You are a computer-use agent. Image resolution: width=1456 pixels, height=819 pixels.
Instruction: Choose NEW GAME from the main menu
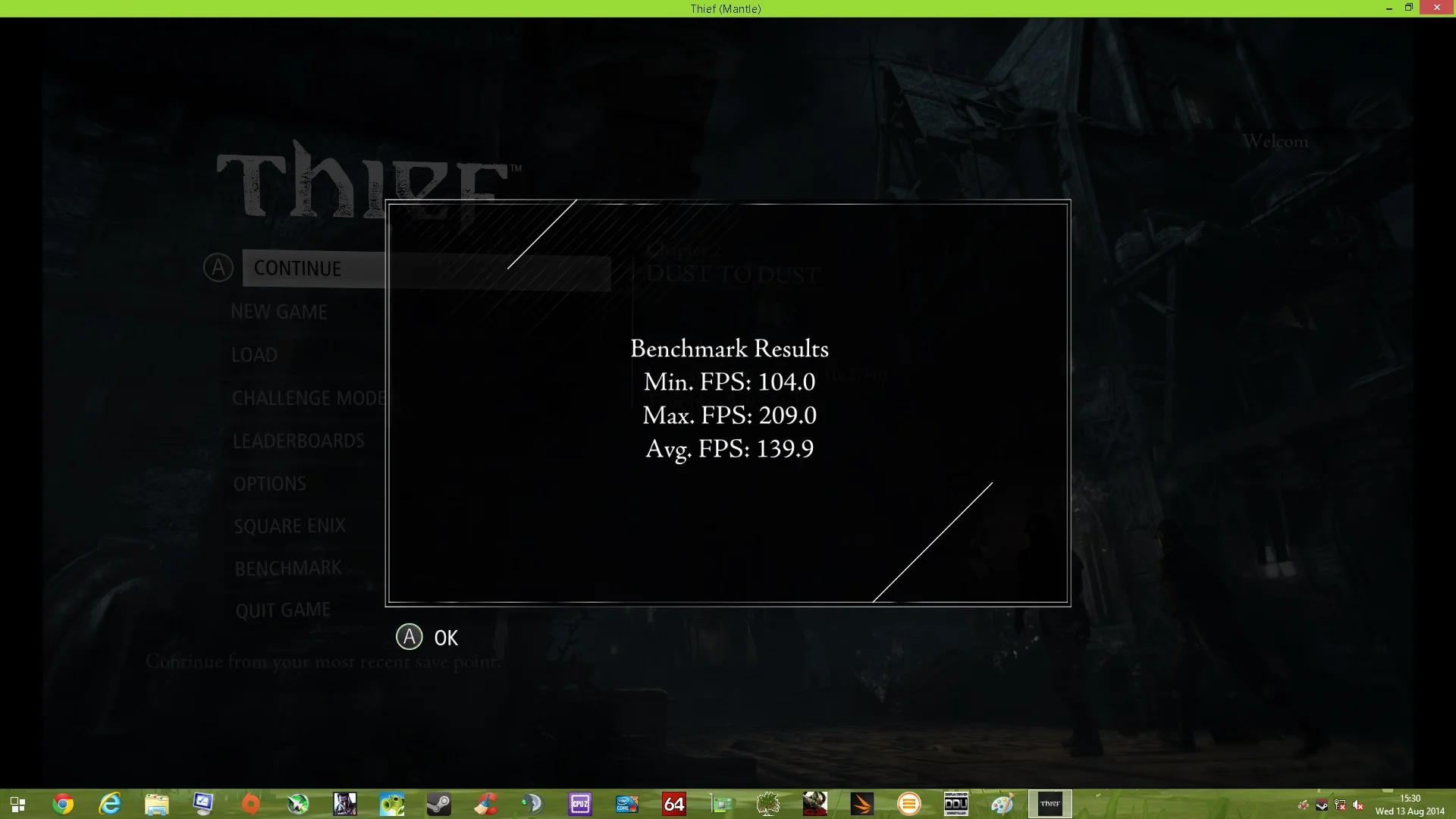click(x=279, y=312)
